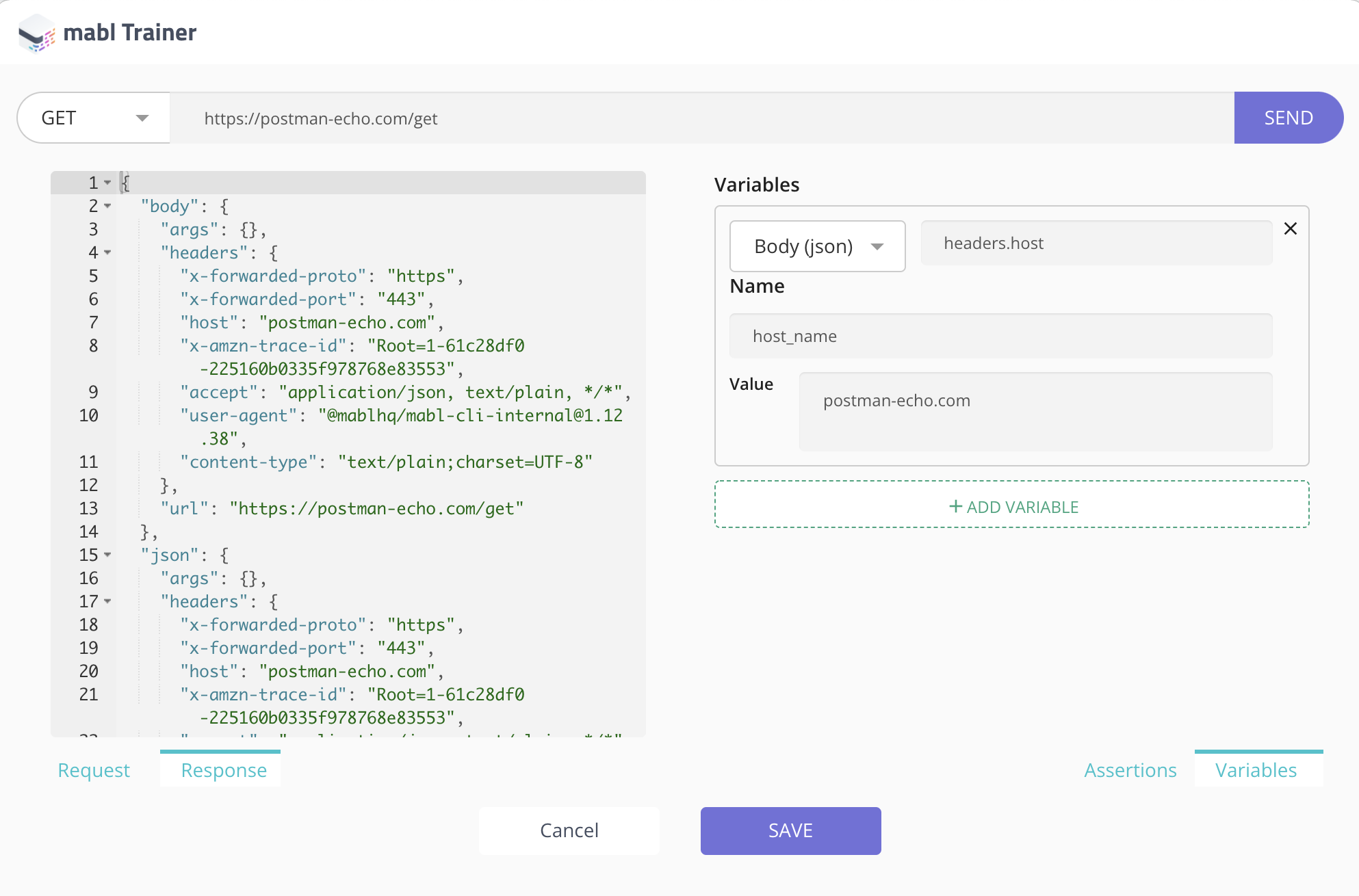Click "host" entry on line 20

pyautogui.click(x=313, y=671)
